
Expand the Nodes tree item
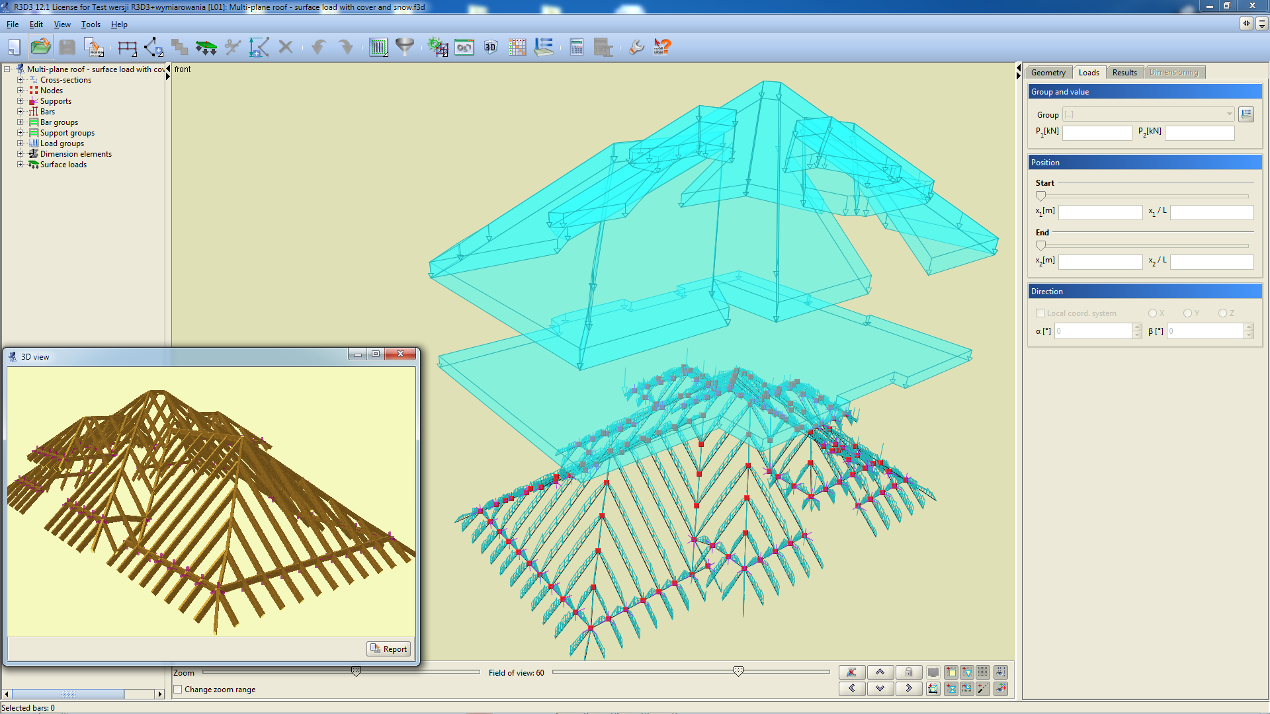pos(20,90)
